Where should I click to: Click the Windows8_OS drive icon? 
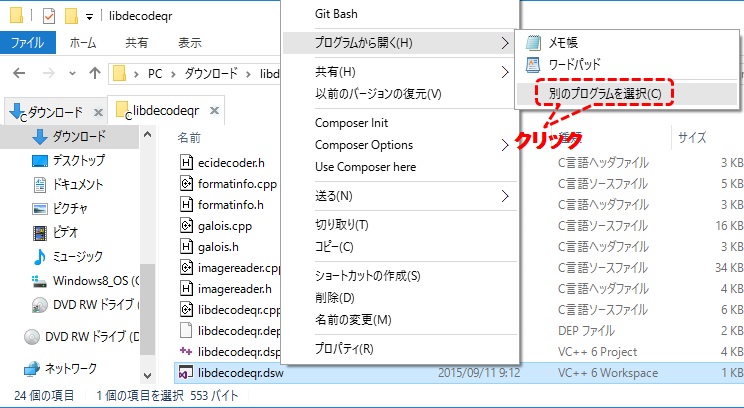40,280
